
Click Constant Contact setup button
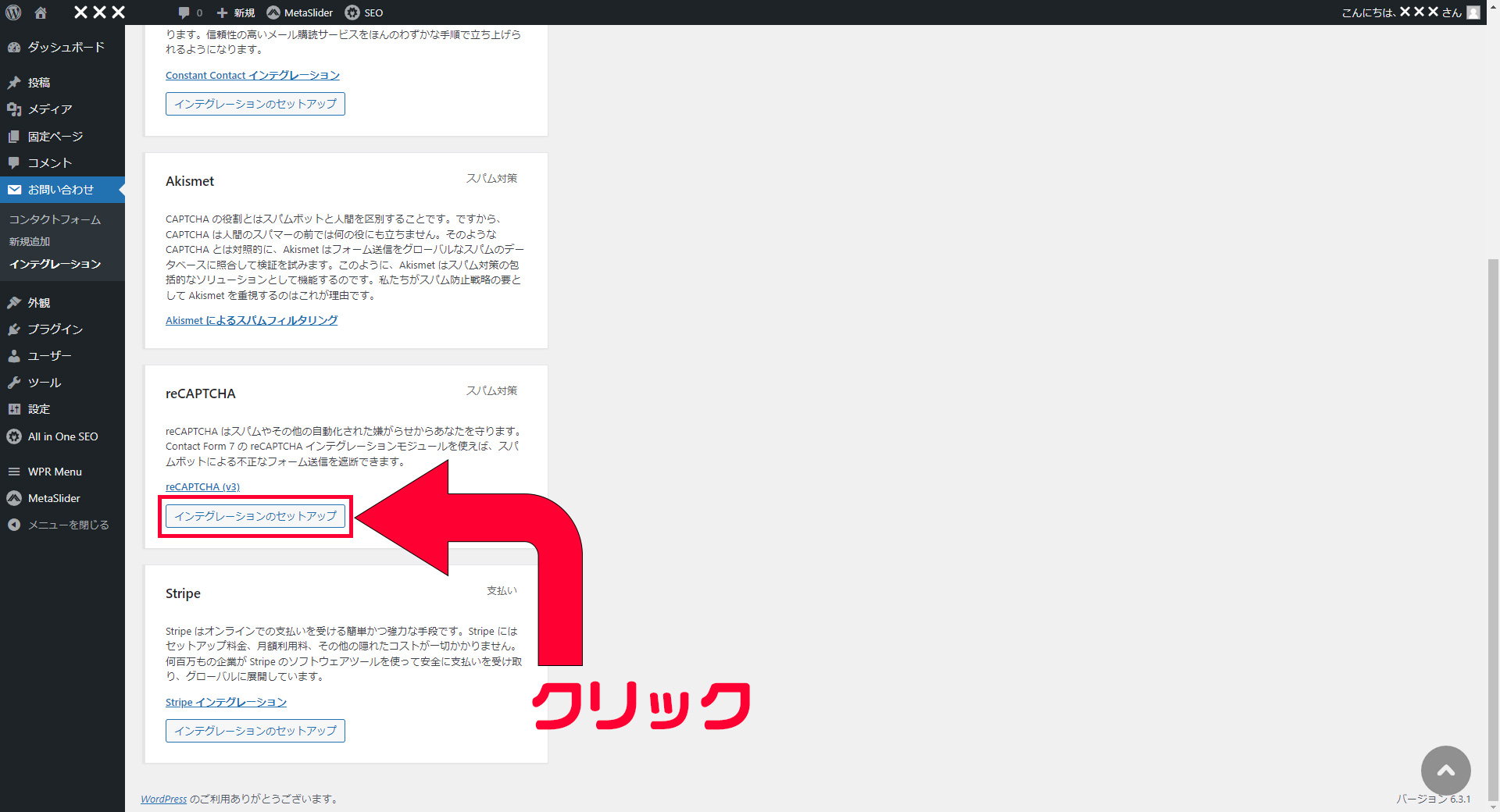coord(255,104)
